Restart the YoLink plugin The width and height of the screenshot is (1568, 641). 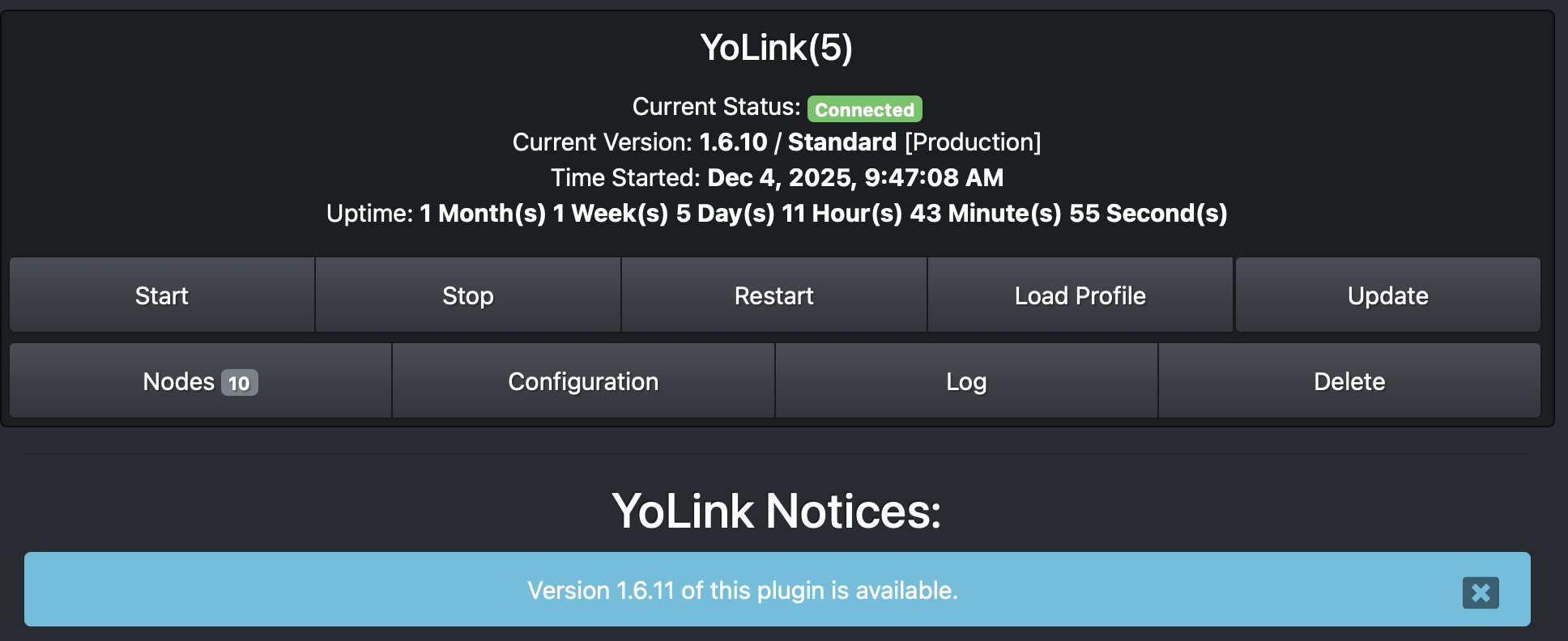773,295
